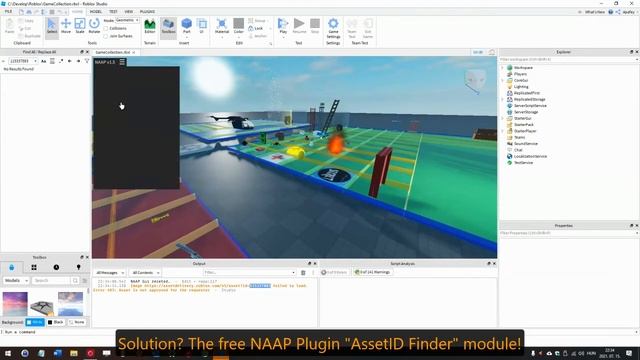Open the FILE menu

click(8, 11)
